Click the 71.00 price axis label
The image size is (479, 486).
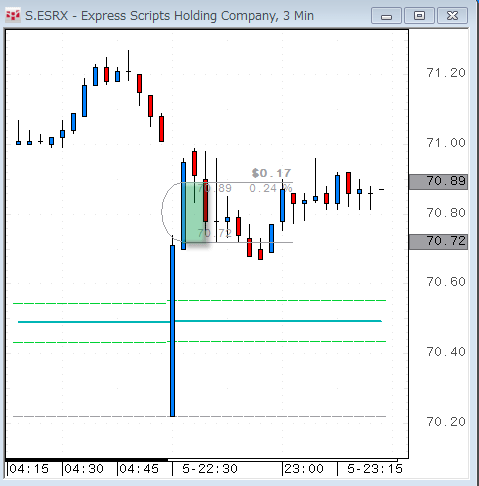[446, 143]
